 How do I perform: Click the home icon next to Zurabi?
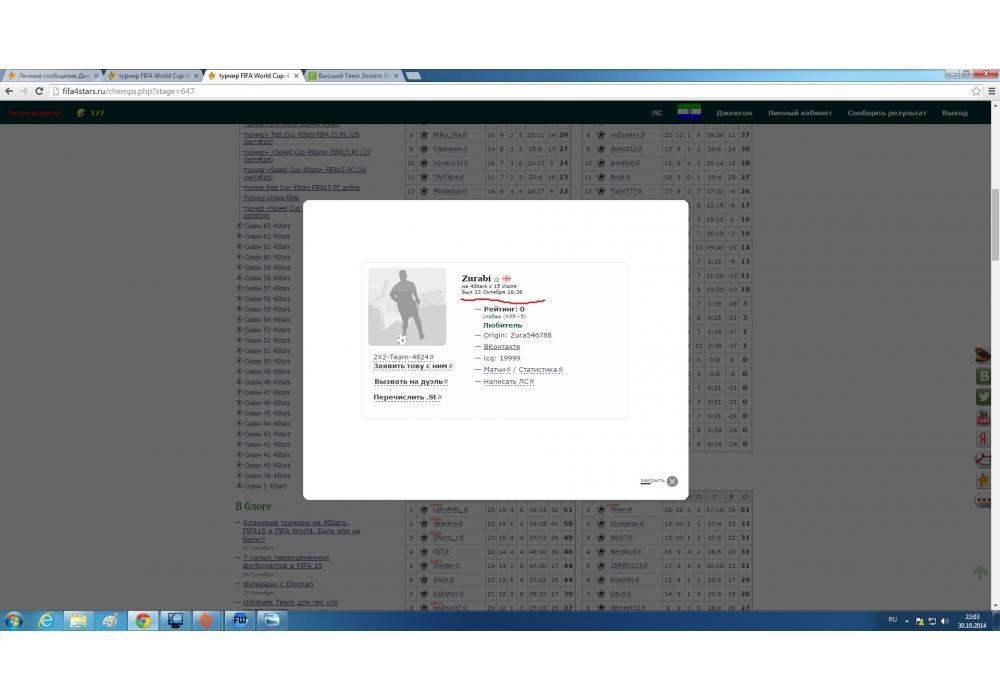pos(496,279)
